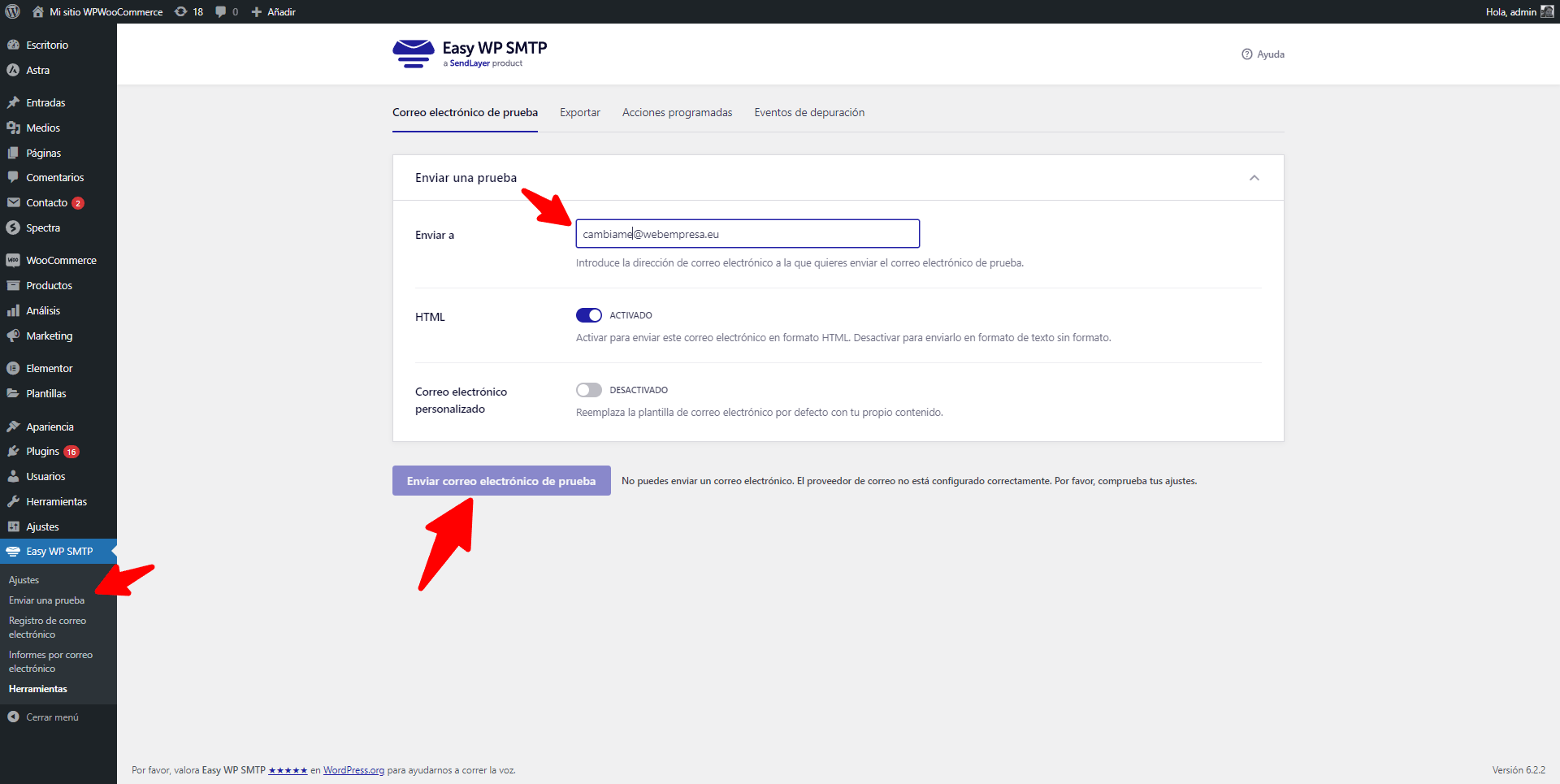This screenshot has height=784, width=1560.
Task: Open Registro de correo electrónico submenu
Action: coord(47,627)
